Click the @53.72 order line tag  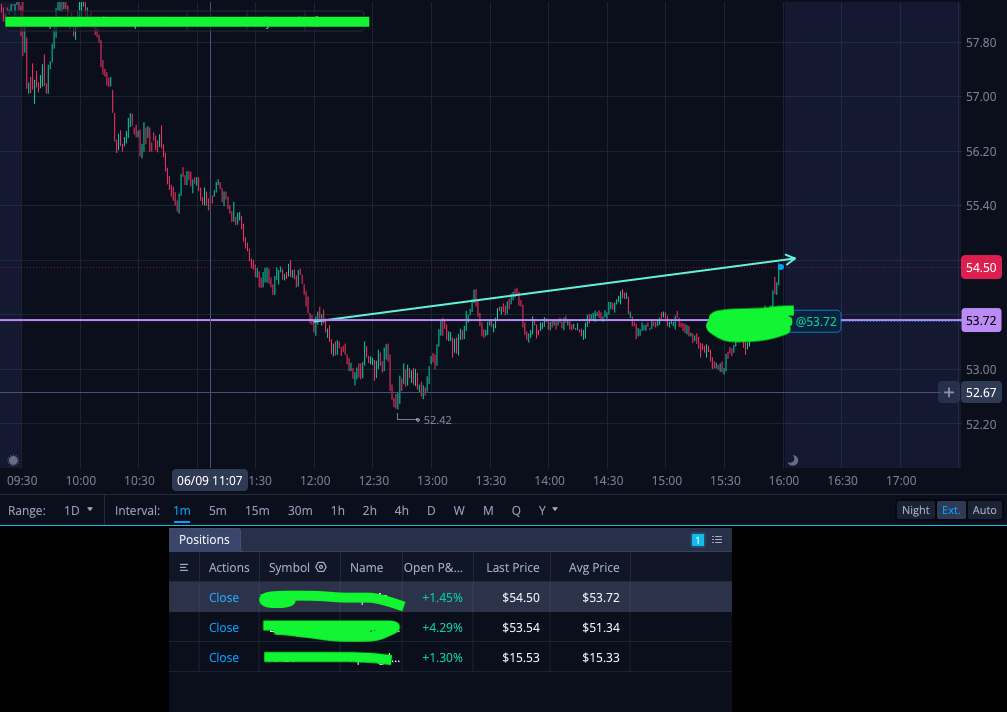[x=816, y=321]
